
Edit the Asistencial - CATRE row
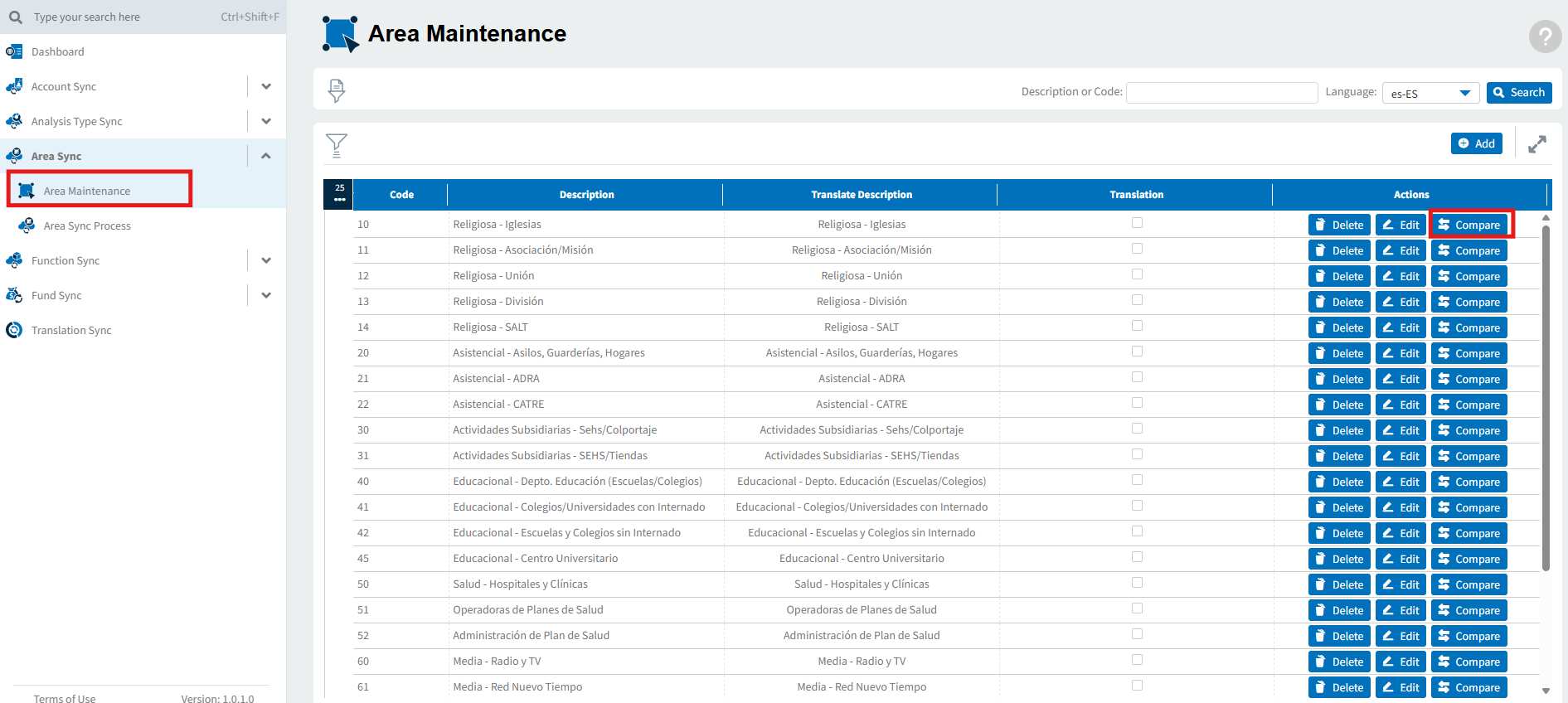pos(1401,405)
